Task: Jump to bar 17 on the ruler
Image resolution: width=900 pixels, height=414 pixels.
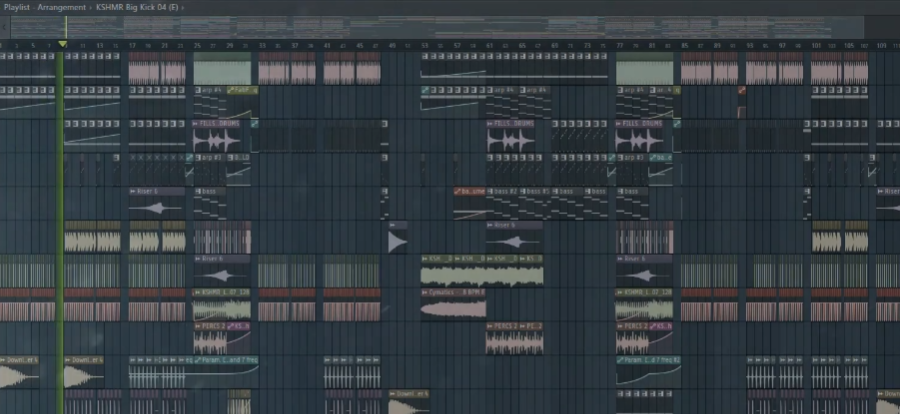Action: click(x=133, y=45)
